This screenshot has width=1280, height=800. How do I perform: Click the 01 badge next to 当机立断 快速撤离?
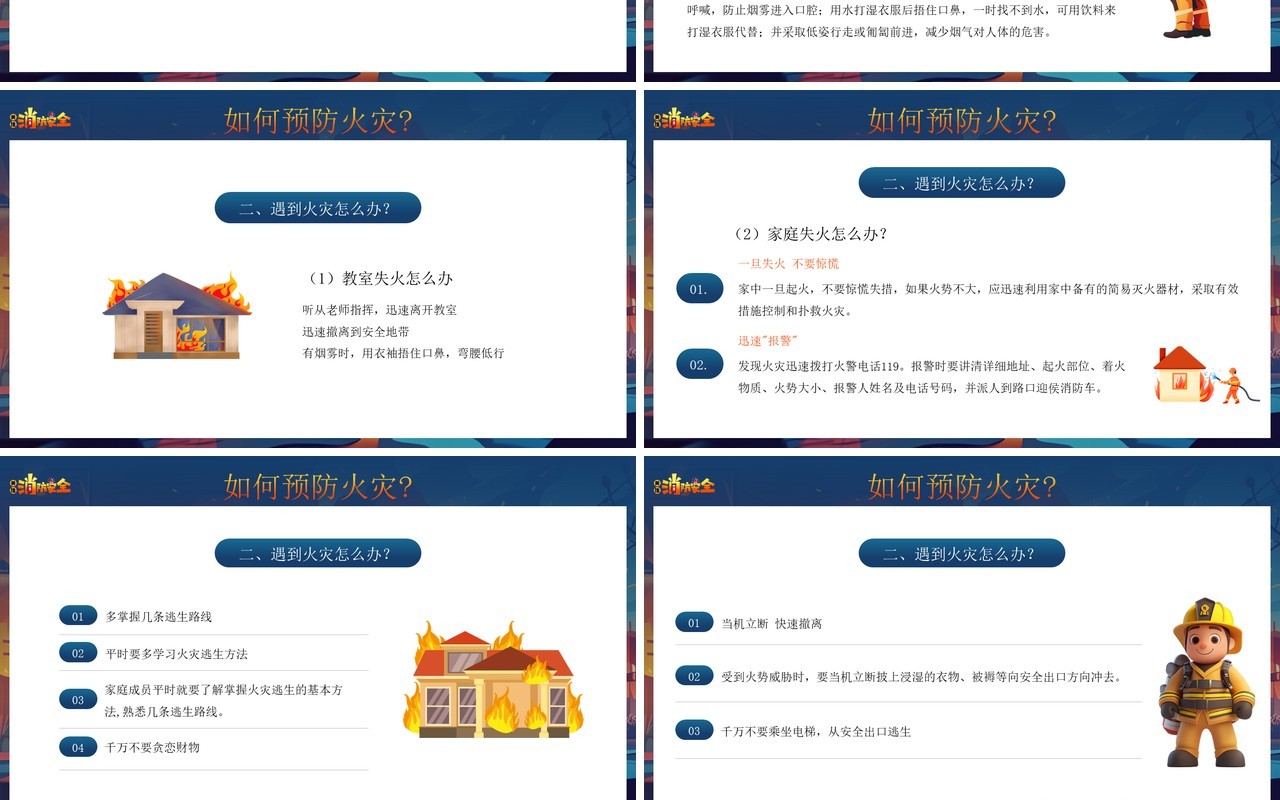tap(694, 623)
